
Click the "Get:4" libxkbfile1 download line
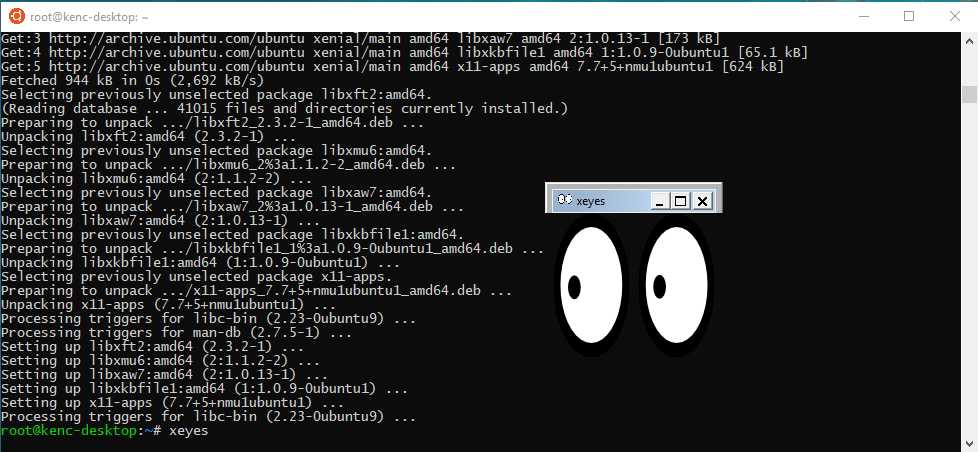tap(404, 52)
